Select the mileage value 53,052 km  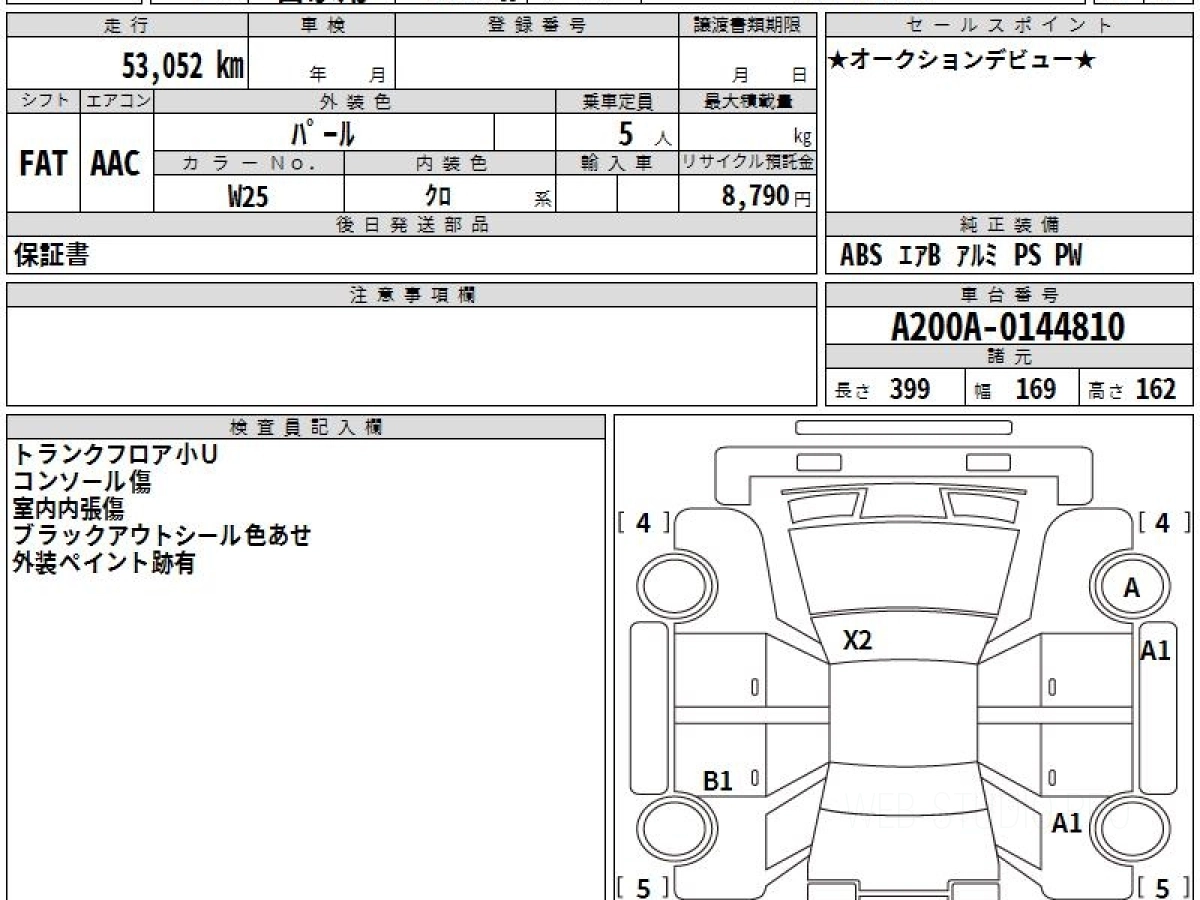(183, 66)
